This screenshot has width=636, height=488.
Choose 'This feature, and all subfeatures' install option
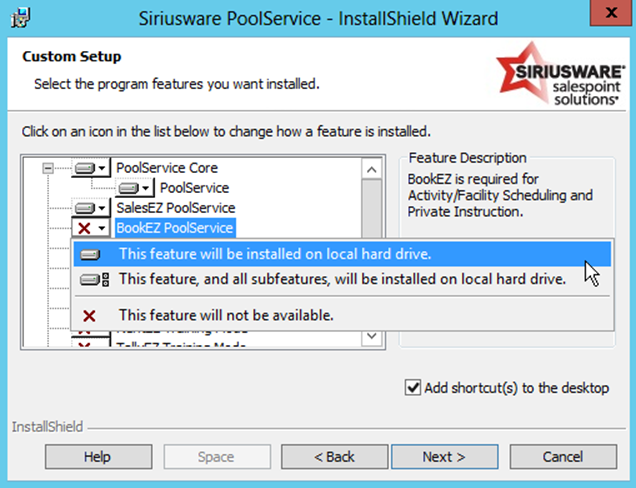tap(342, 280)
